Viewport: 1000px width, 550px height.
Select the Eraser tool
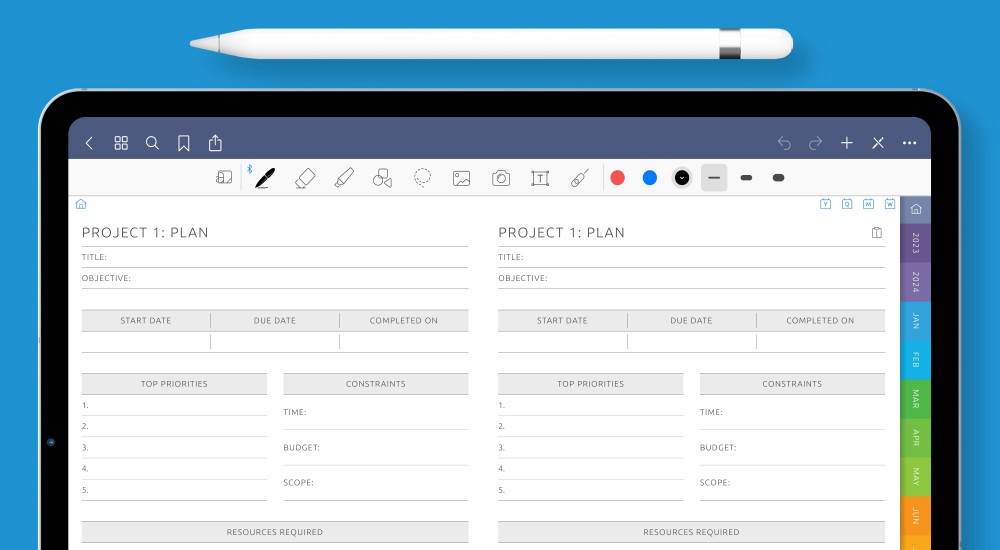tap(305, 178)
